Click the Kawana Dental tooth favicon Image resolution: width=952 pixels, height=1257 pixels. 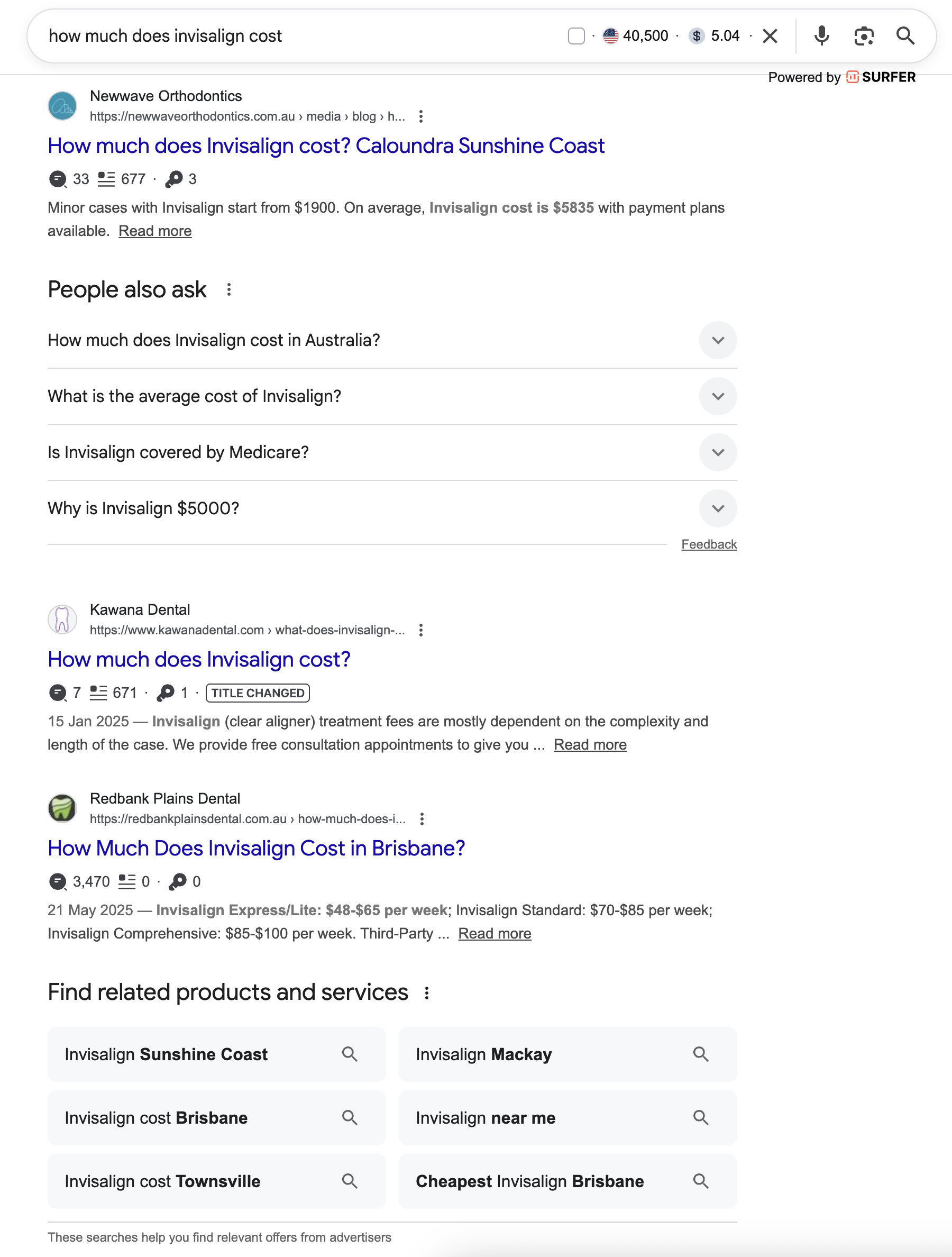61,620
